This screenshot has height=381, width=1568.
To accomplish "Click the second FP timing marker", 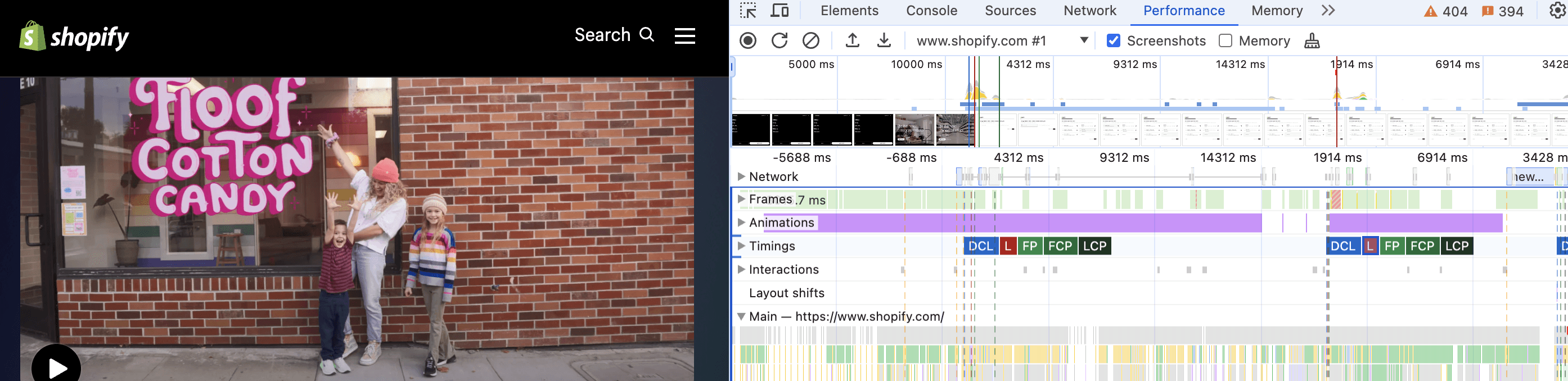I will 1391,246.
